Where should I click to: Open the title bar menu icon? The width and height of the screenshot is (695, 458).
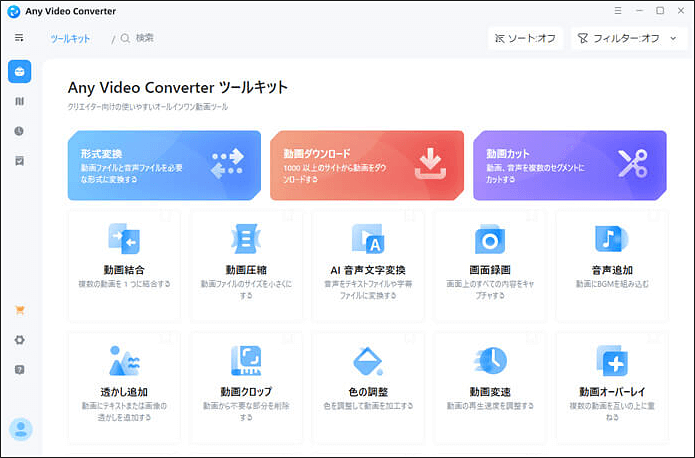click(x=618, y=11)
